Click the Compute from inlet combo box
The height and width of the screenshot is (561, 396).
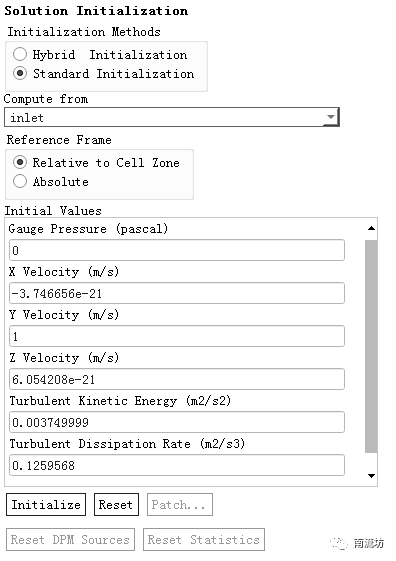pyautogui.click(x=172, y=117)
